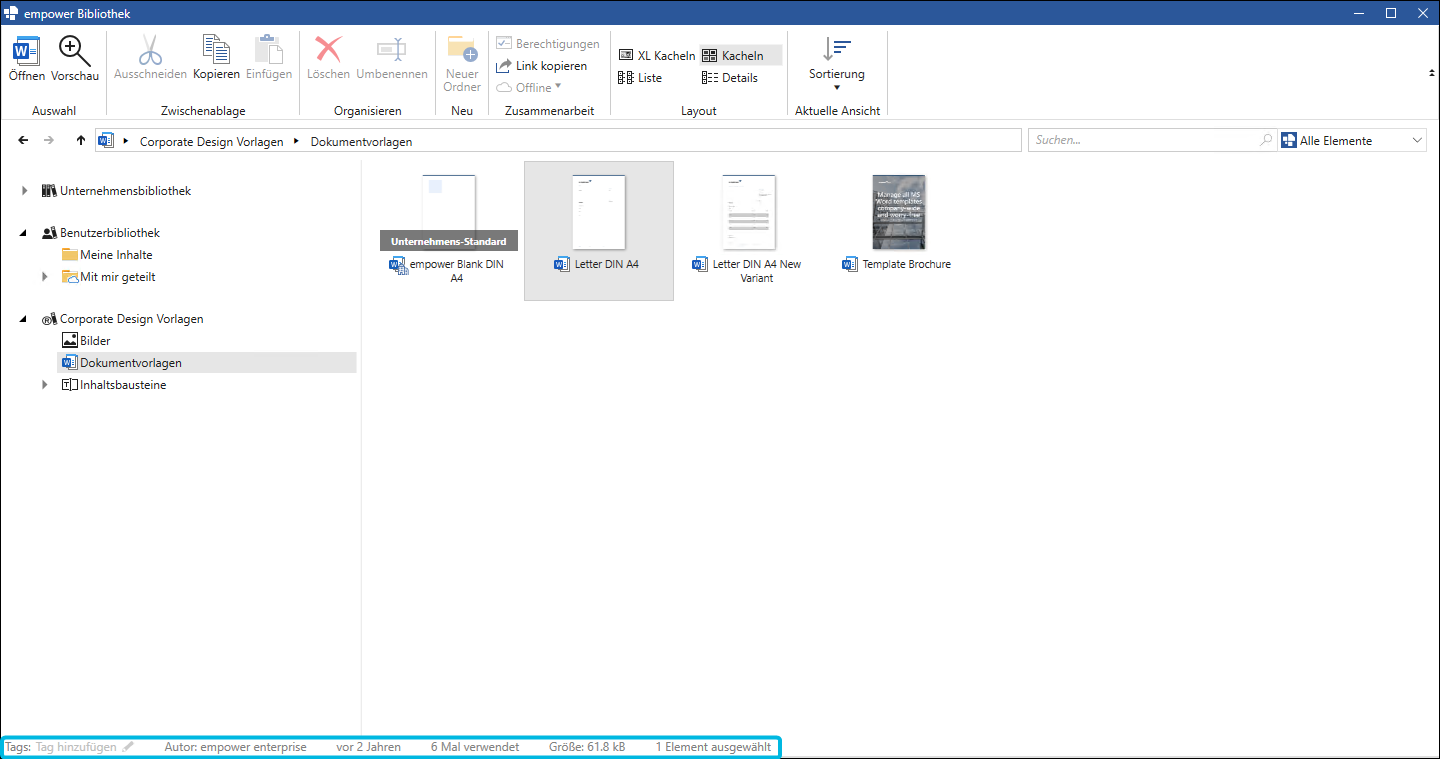This screenshot has height=759, width=1440.
Task: Collapse the Benutzerbibliothek tree node
Action: coord(25,233)
